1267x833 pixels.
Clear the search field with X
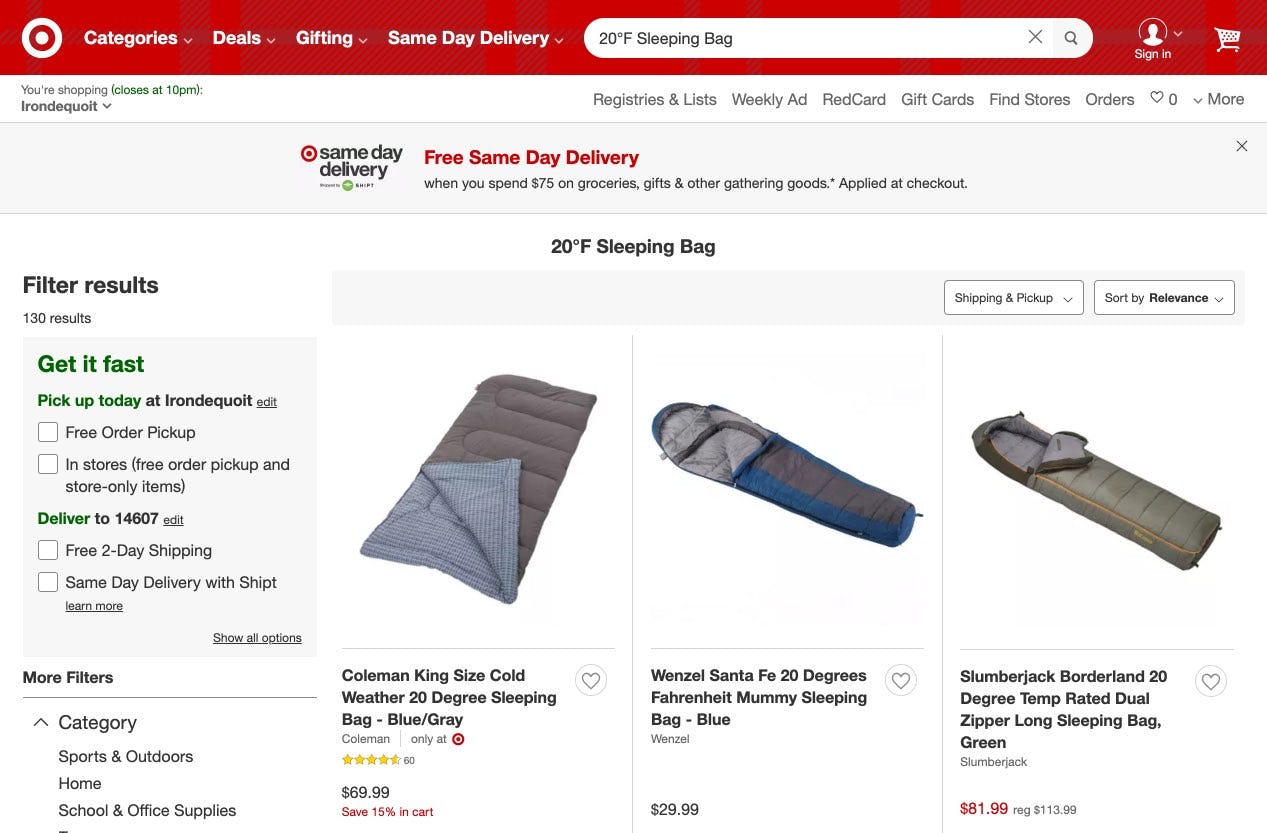tap(1035, 37)
